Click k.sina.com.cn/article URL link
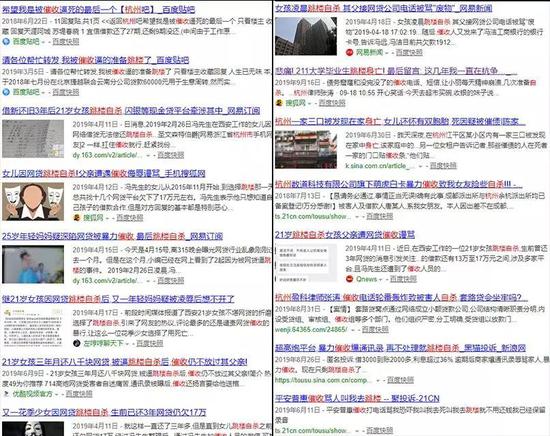 (x=380, y=165)
